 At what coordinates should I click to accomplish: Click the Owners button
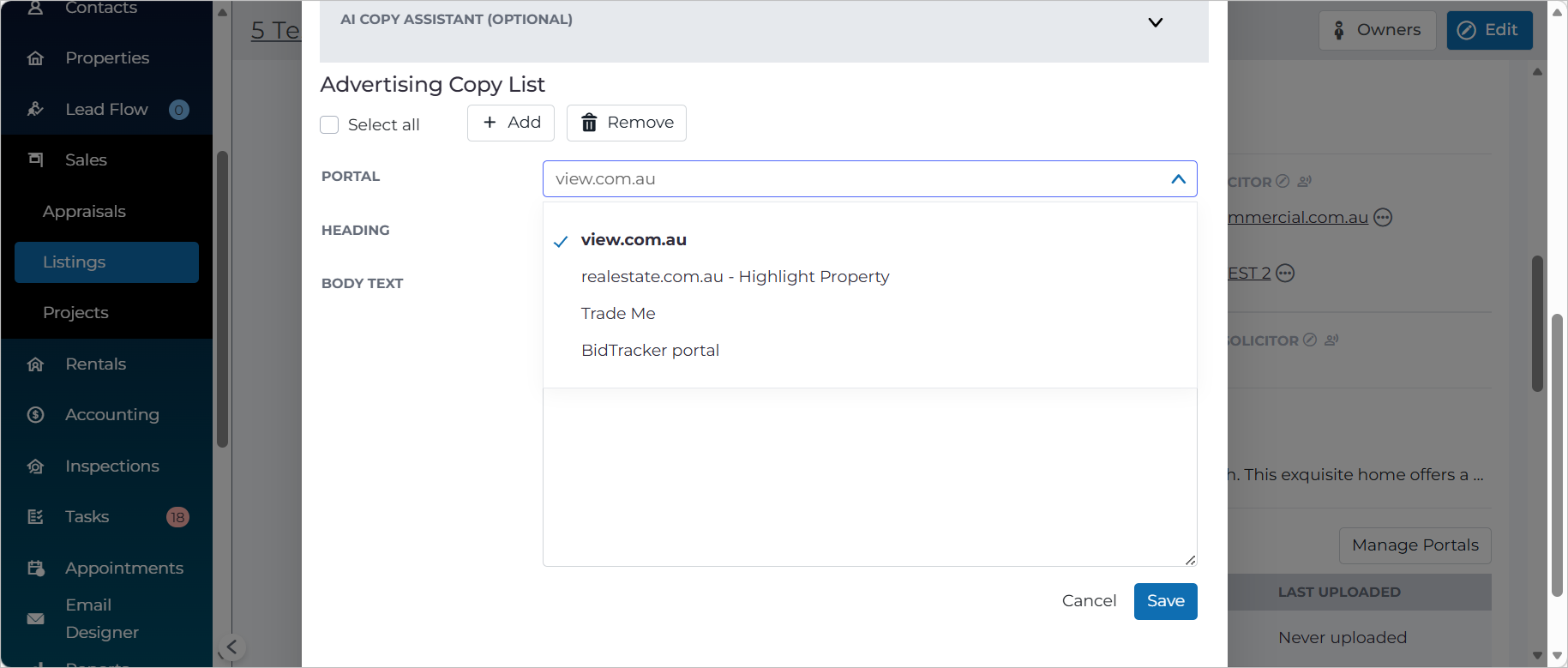coord(1377,31)
